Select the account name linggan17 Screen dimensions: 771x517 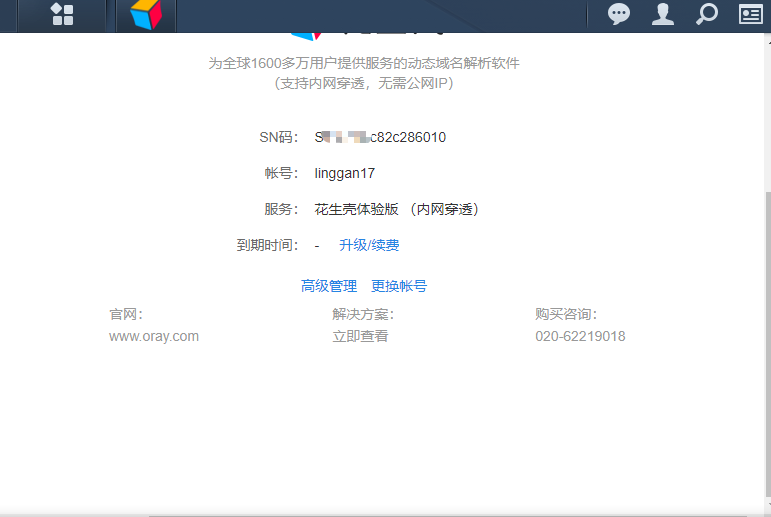(345, 173)
